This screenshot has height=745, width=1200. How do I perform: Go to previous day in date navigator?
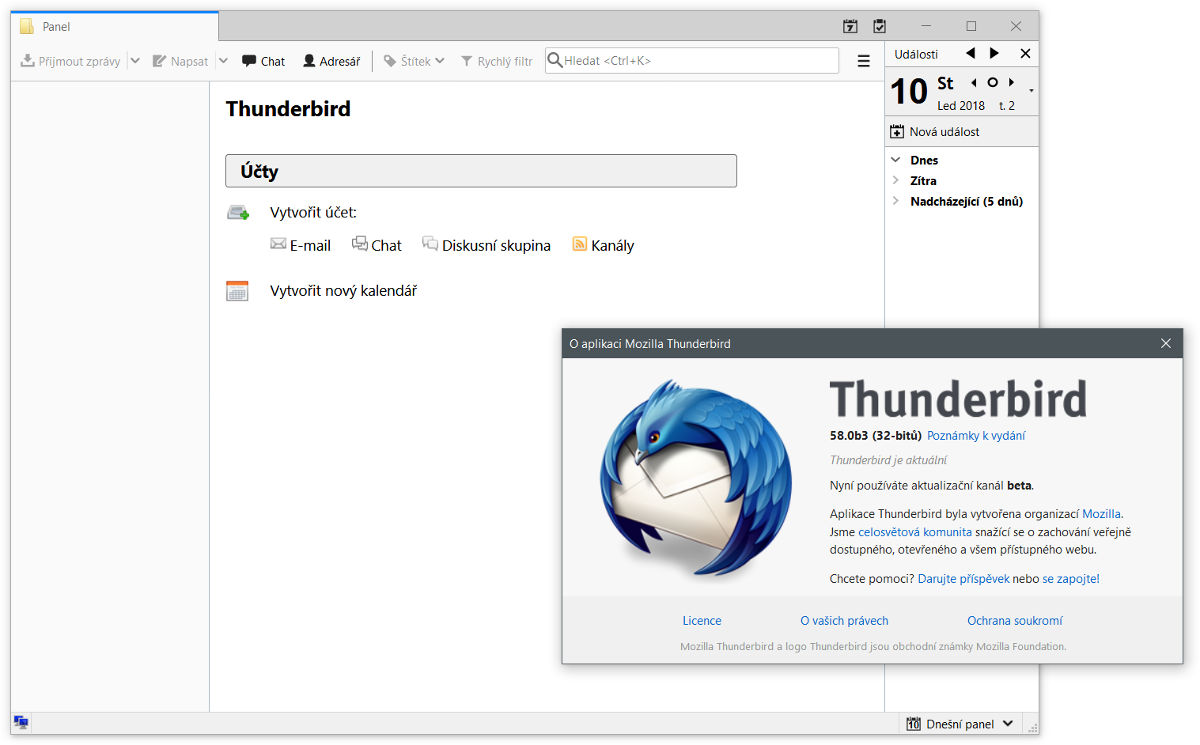tap(974, 83)
